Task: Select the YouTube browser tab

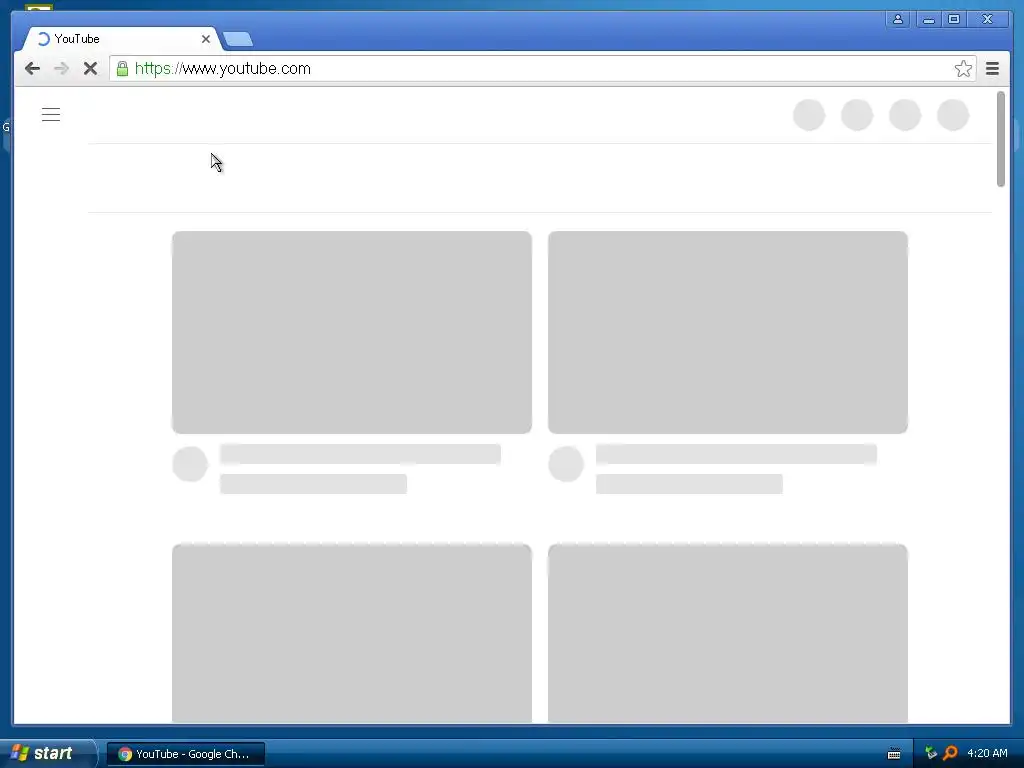Action: tap(121, 39)
